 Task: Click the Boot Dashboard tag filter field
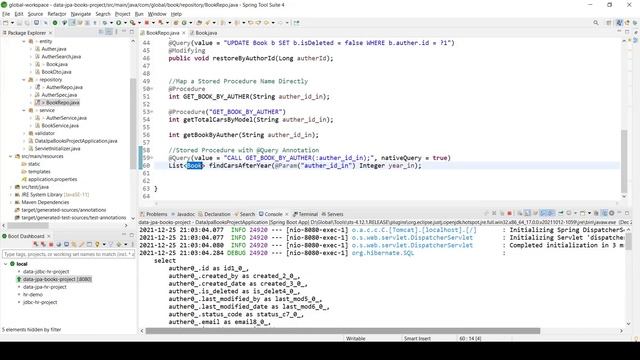pyautogui.click(x=68, y=254)
